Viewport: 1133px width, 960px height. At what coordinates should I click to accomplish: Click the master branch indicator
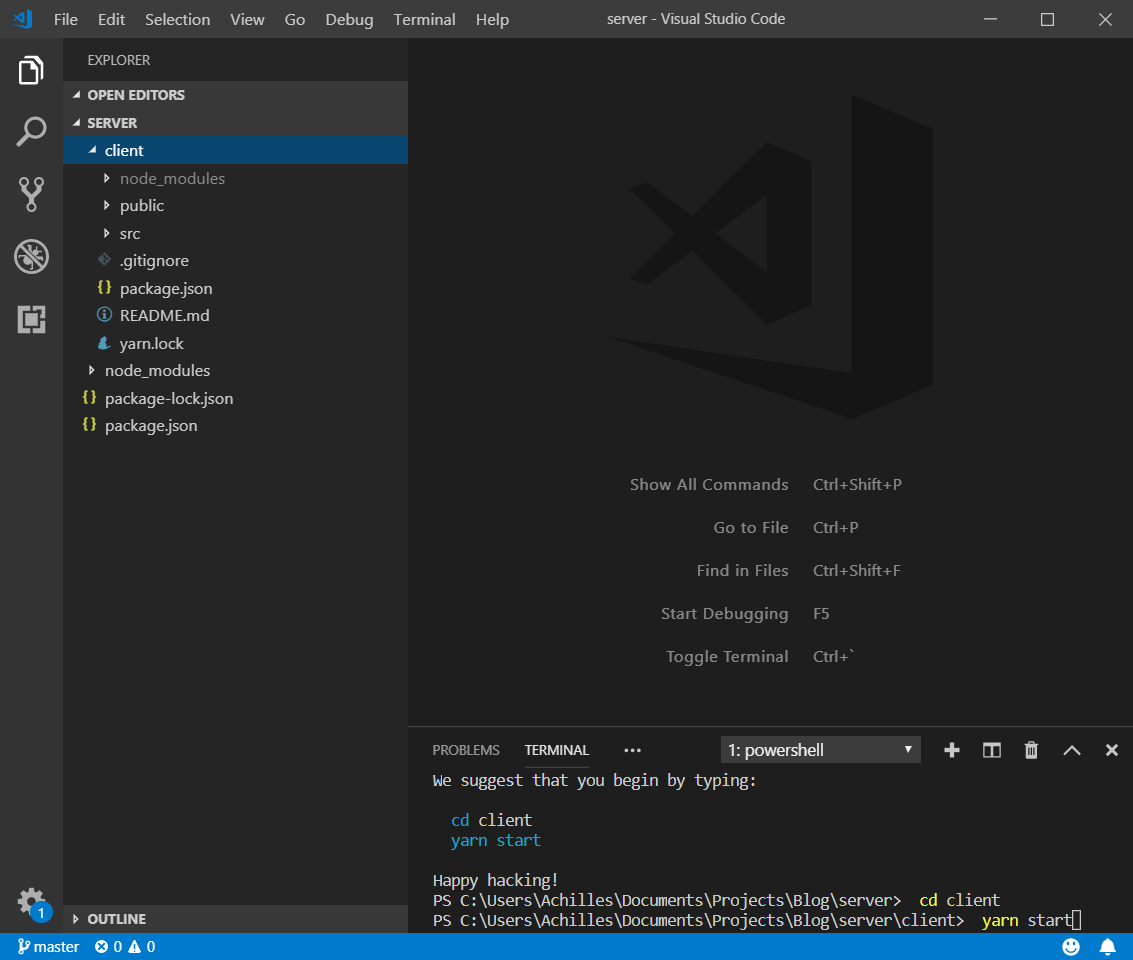pyautogui.click(x=47, y=946)
